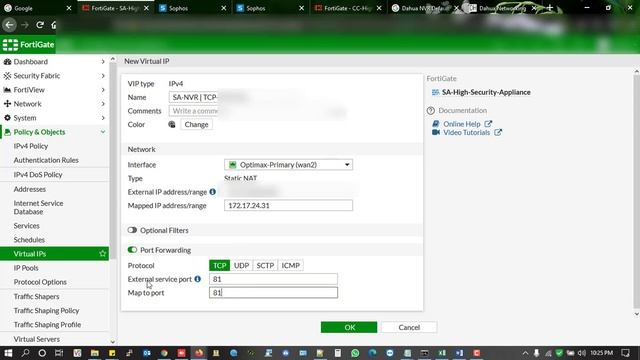Screen dimensions: 640x360
Task: Open taskbar search magnifier
Action: coord(25,353)
